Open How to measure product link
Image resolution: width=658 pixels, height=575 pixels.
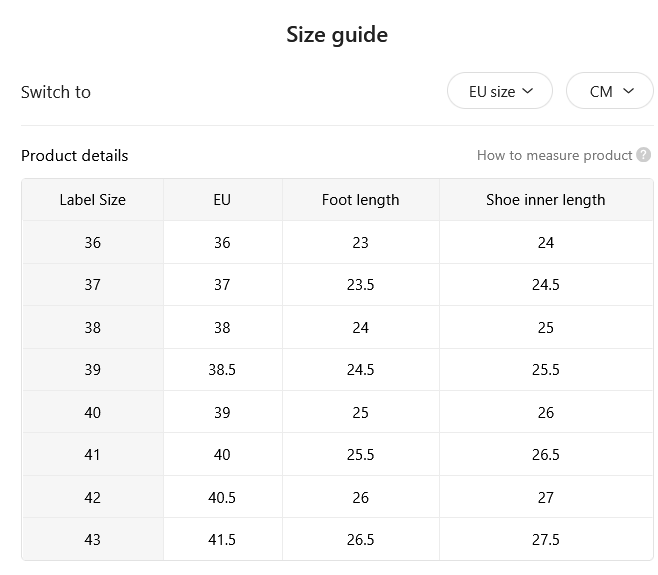pos(554,155)
